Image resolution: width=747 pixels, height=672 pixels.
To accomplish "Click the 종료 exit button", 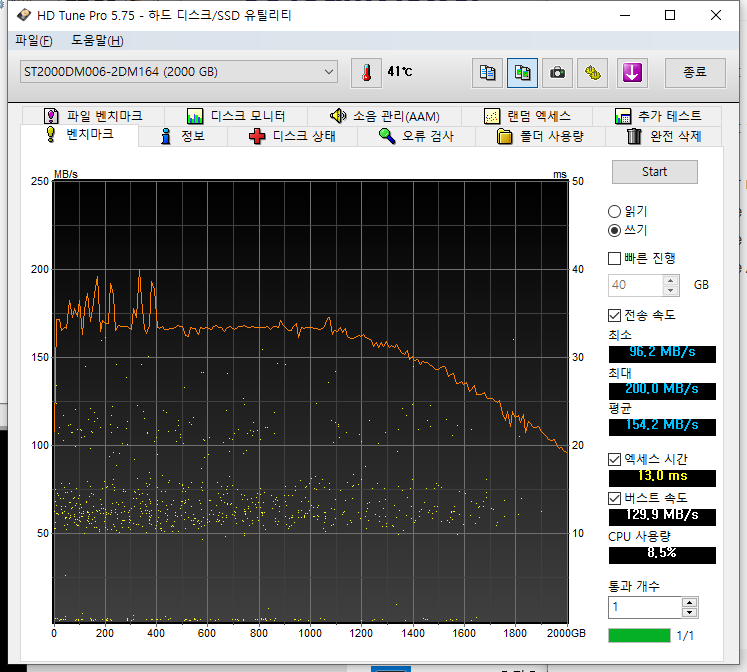I will tap(695, 73).
